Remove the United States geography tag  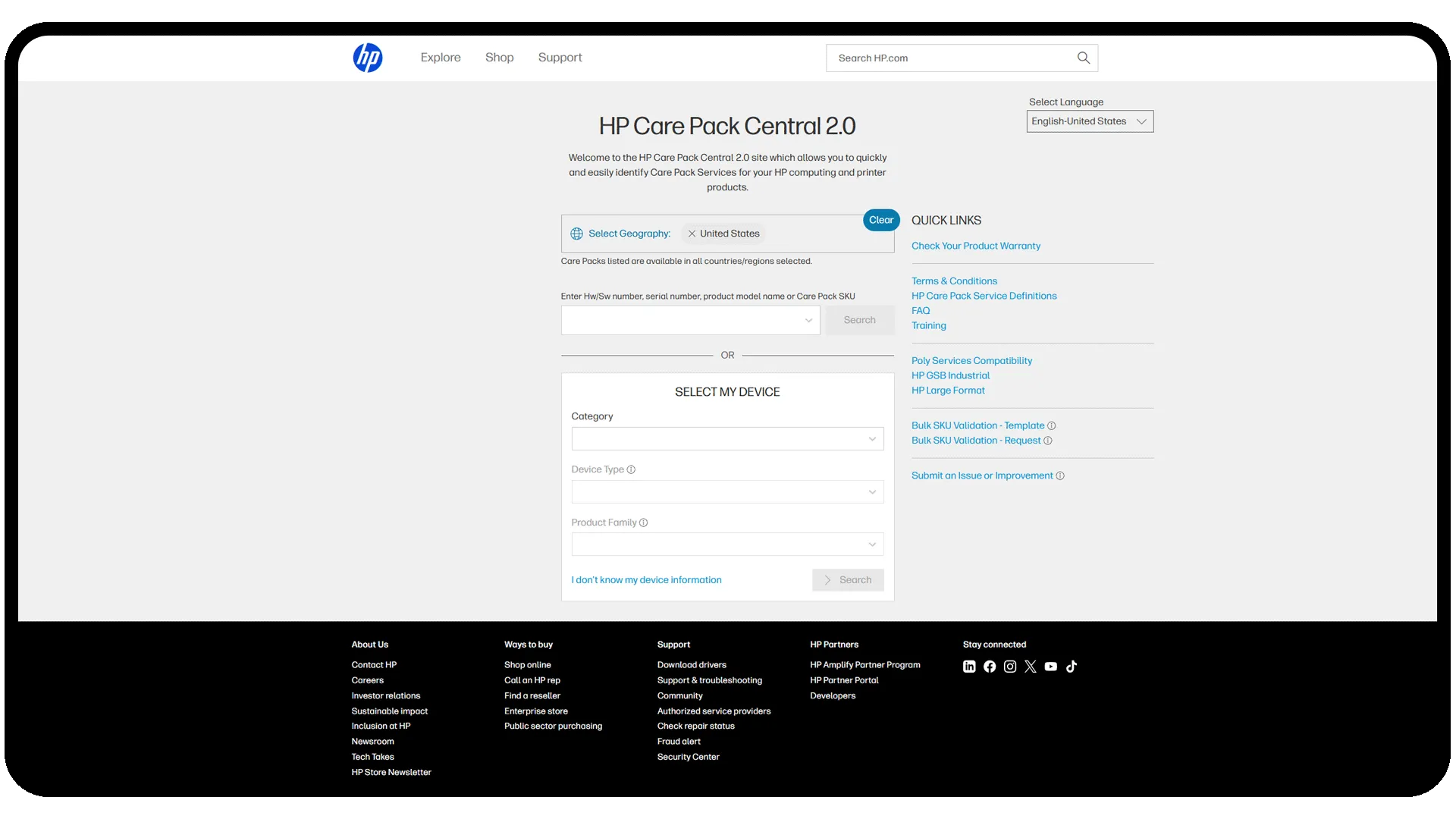[691, 234]
